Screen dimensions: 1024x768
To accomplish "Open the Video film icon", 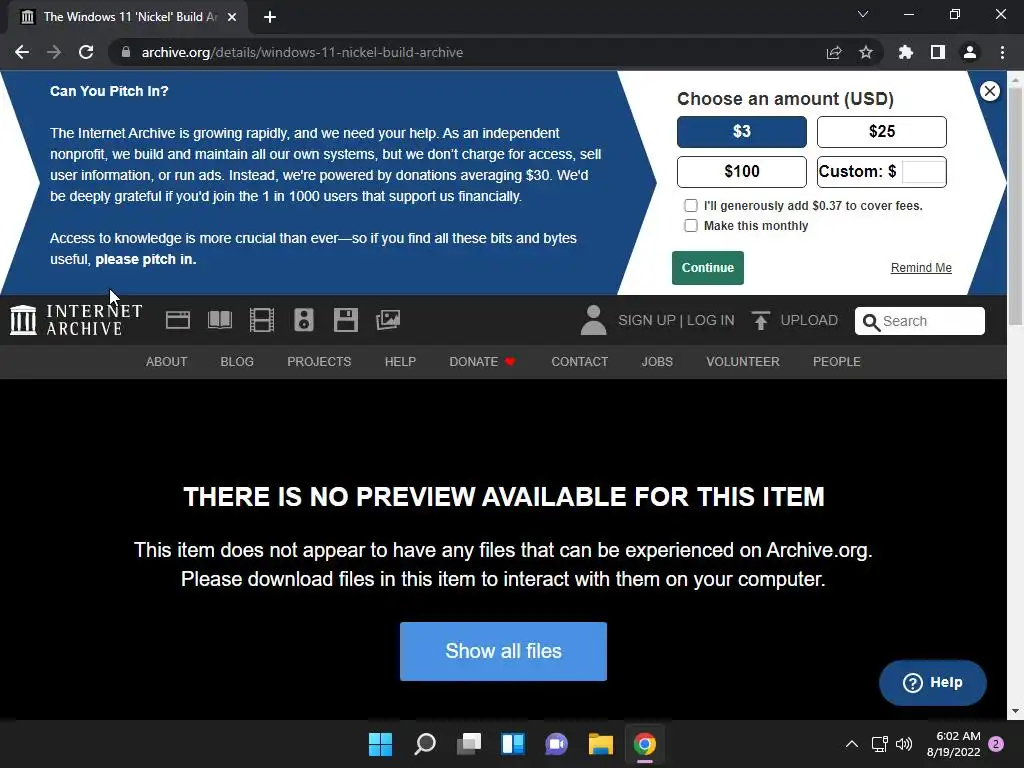I will (262, 320).
